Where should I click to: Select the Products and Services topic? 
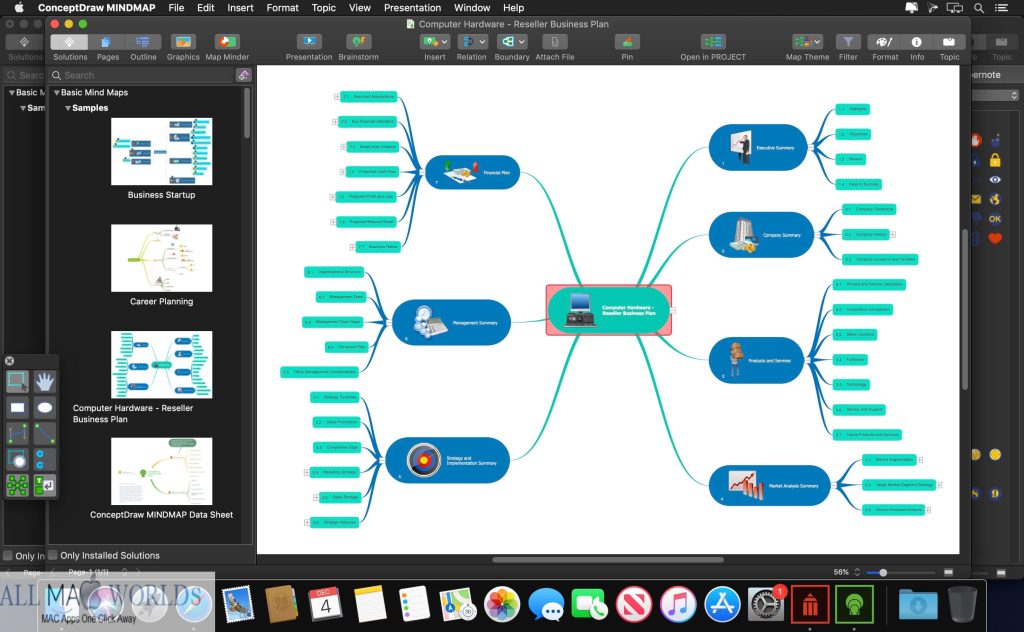pyautogui.click(x=756, y=360)
